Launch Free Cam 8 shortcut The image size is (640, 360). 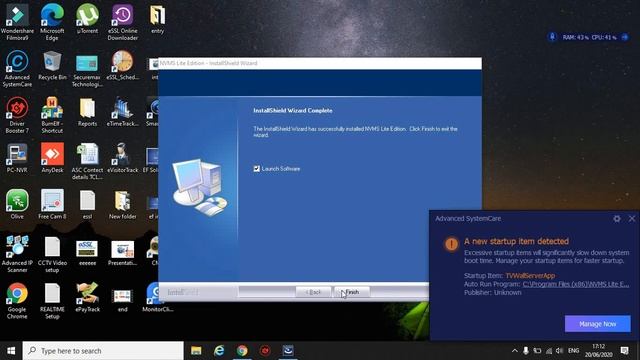coord(52,205)
